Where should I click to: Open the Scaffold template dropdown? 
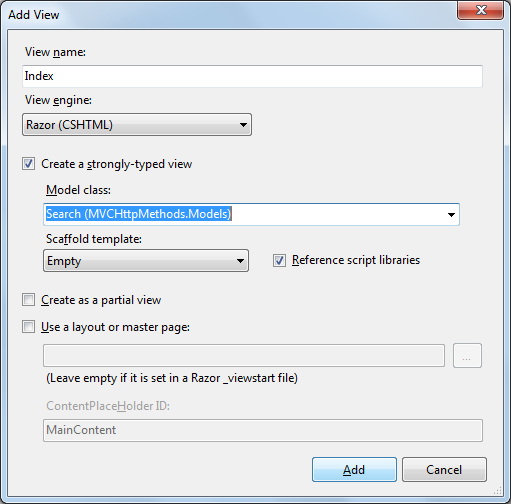click(x=146, y=261)
